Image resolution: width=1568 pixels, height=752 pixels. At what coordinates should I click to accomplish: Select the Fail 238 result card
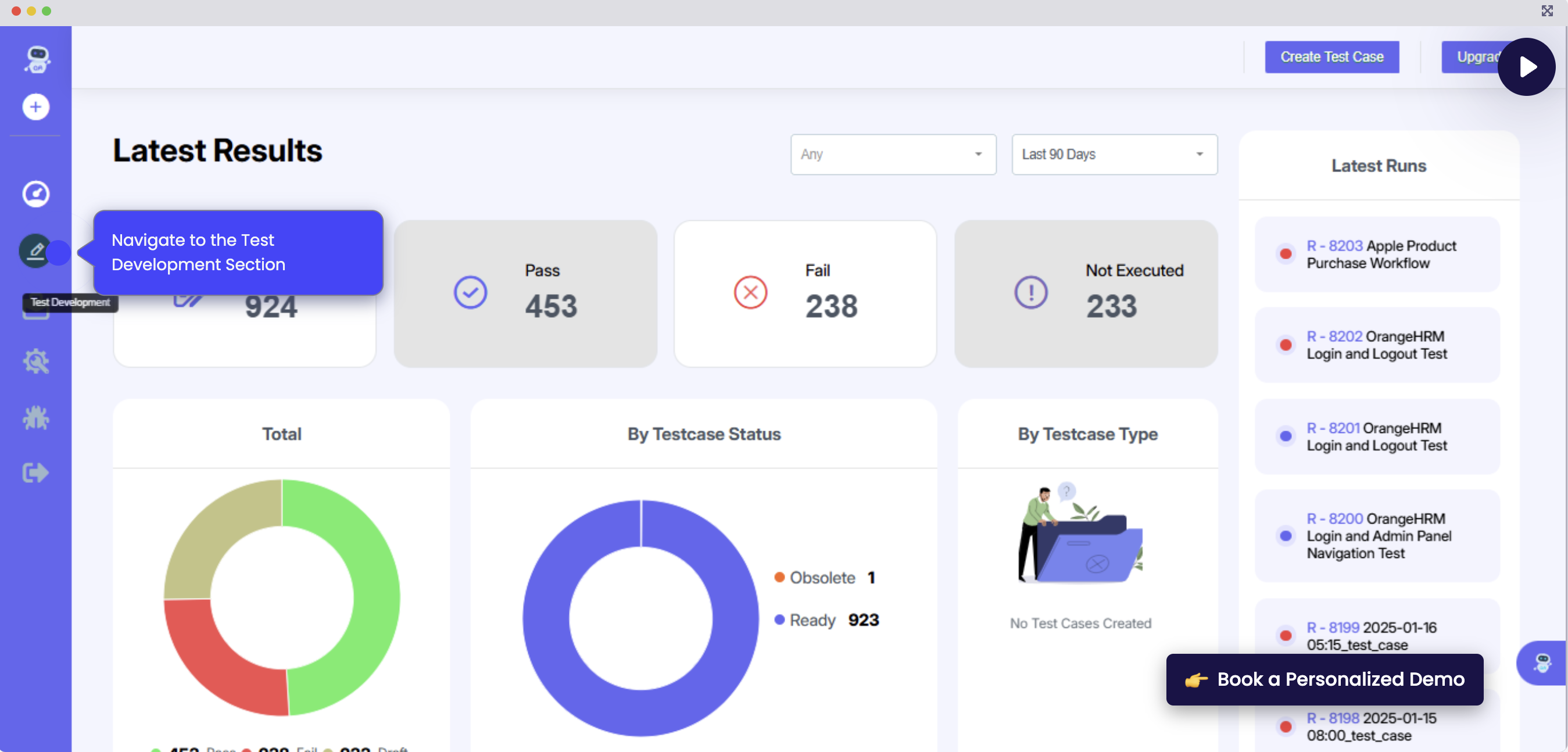tap(804, 293)
